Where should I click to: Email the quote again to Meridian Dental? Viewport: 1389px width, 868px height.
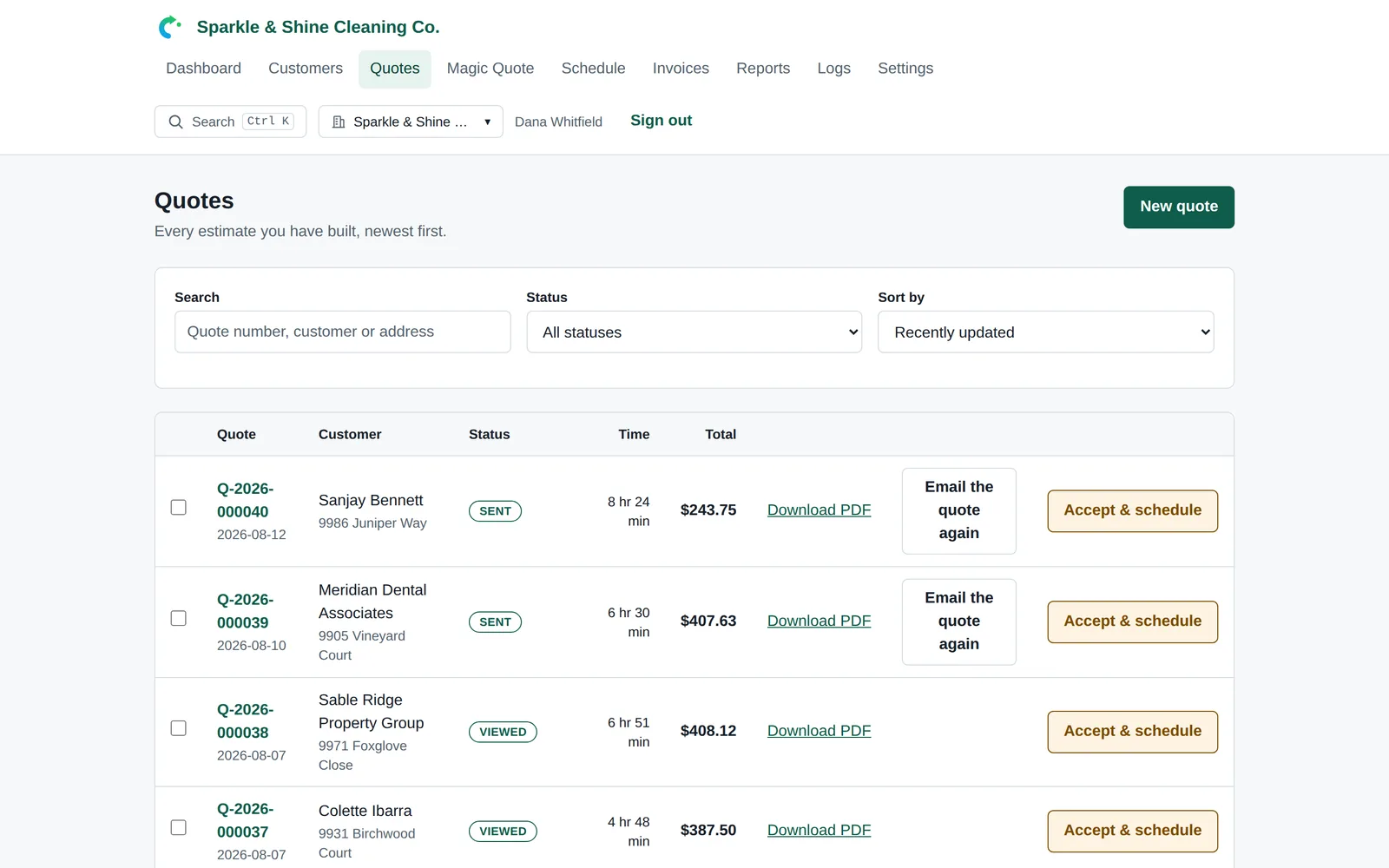[x=958, y=621]
